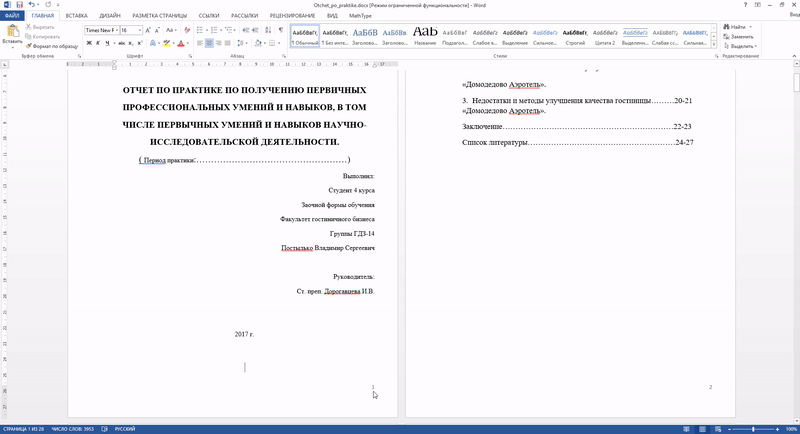Screen dimensions: 800x434
Task: Click the zoom slider handle
Action: pyautogui.click(x=753, y=429)
